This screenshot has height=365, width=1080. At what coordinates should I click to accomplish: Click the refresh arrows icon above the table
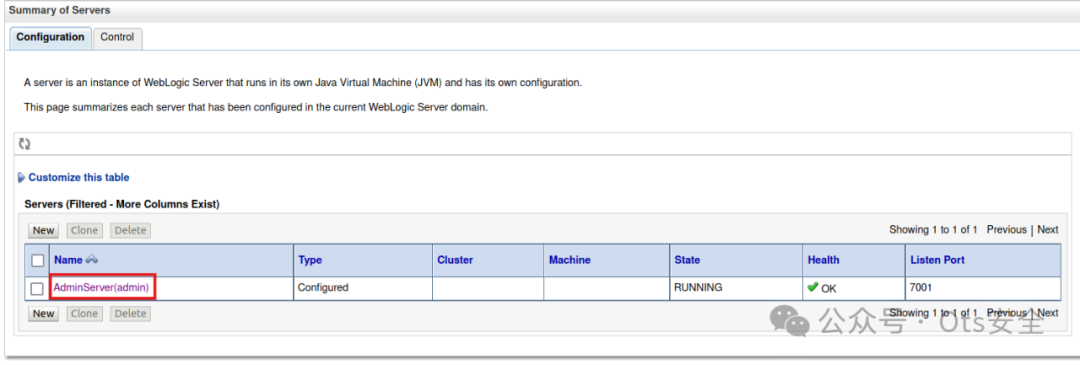point(25,144)
